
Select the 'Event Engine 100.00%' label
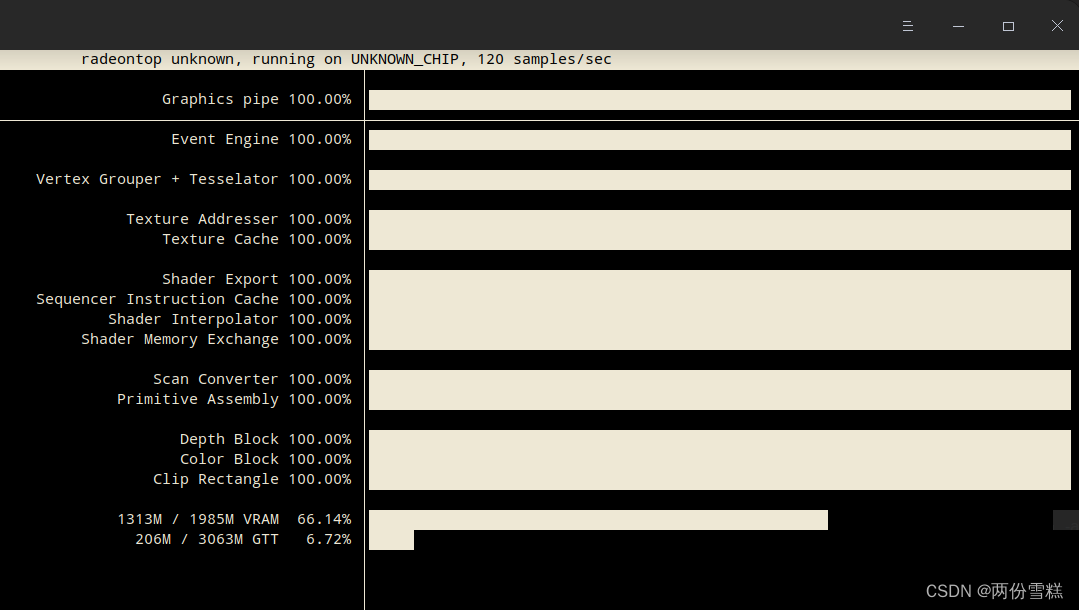pos(261,139)
